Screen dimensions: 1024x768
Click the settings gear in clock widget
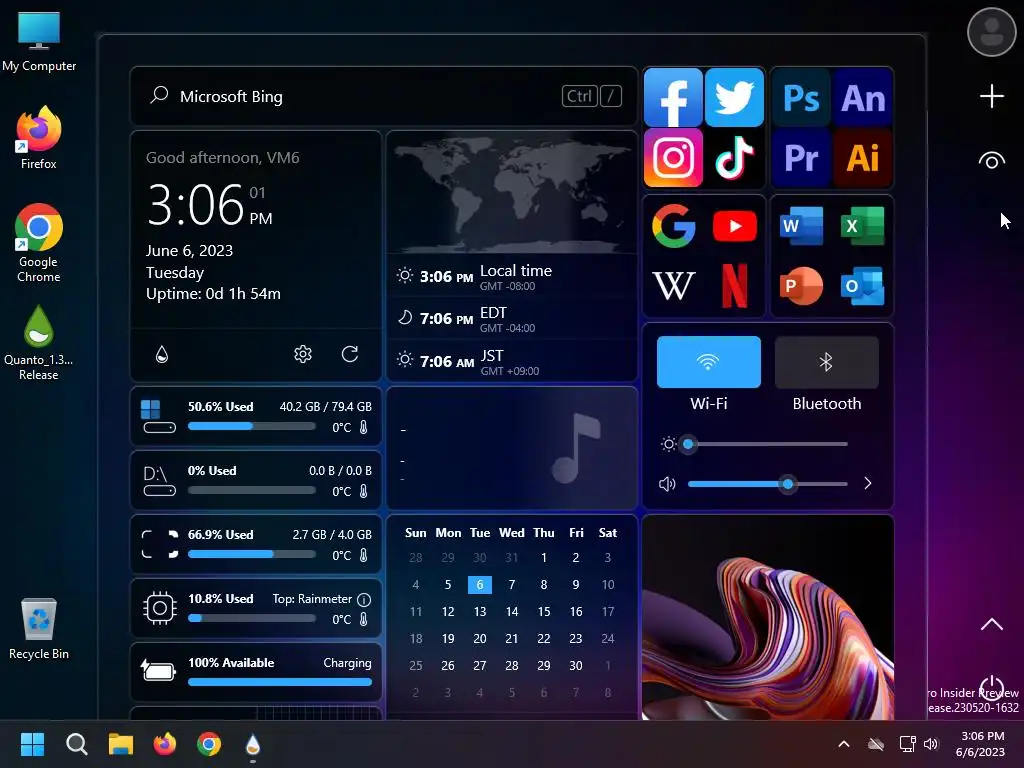pos(302,354)
